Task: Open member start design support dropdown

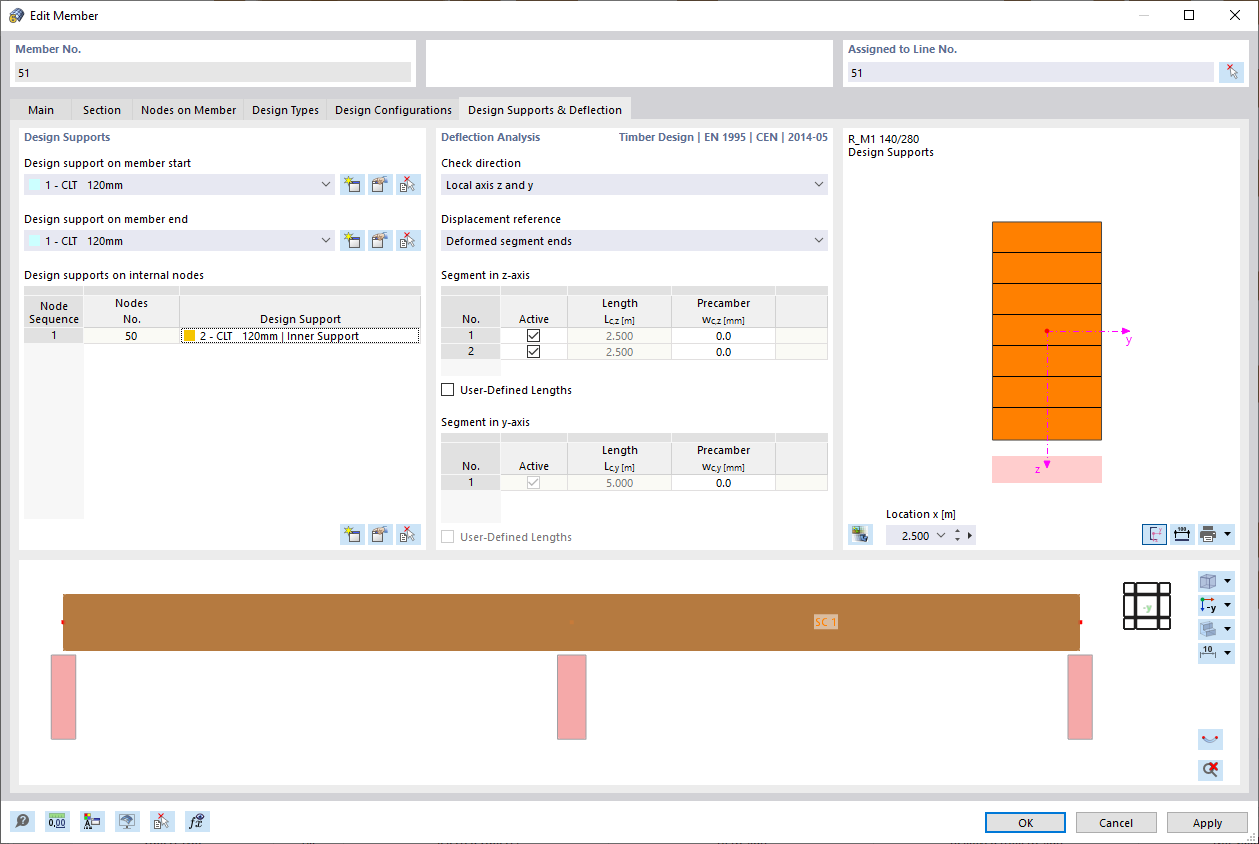Action: pos(326,185)
